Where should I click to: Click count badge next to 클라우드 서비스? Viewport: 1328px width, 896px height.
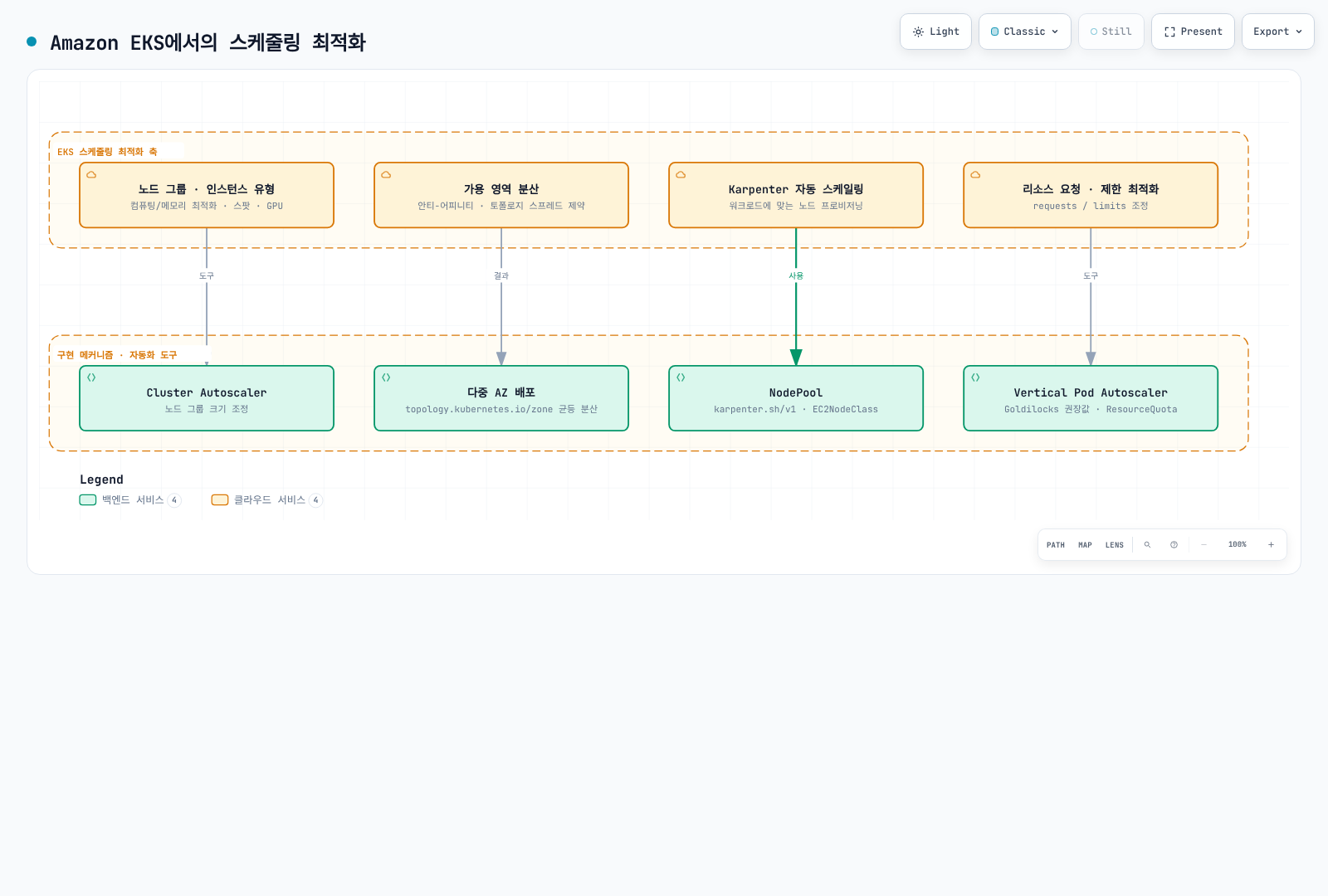(316, 500)
